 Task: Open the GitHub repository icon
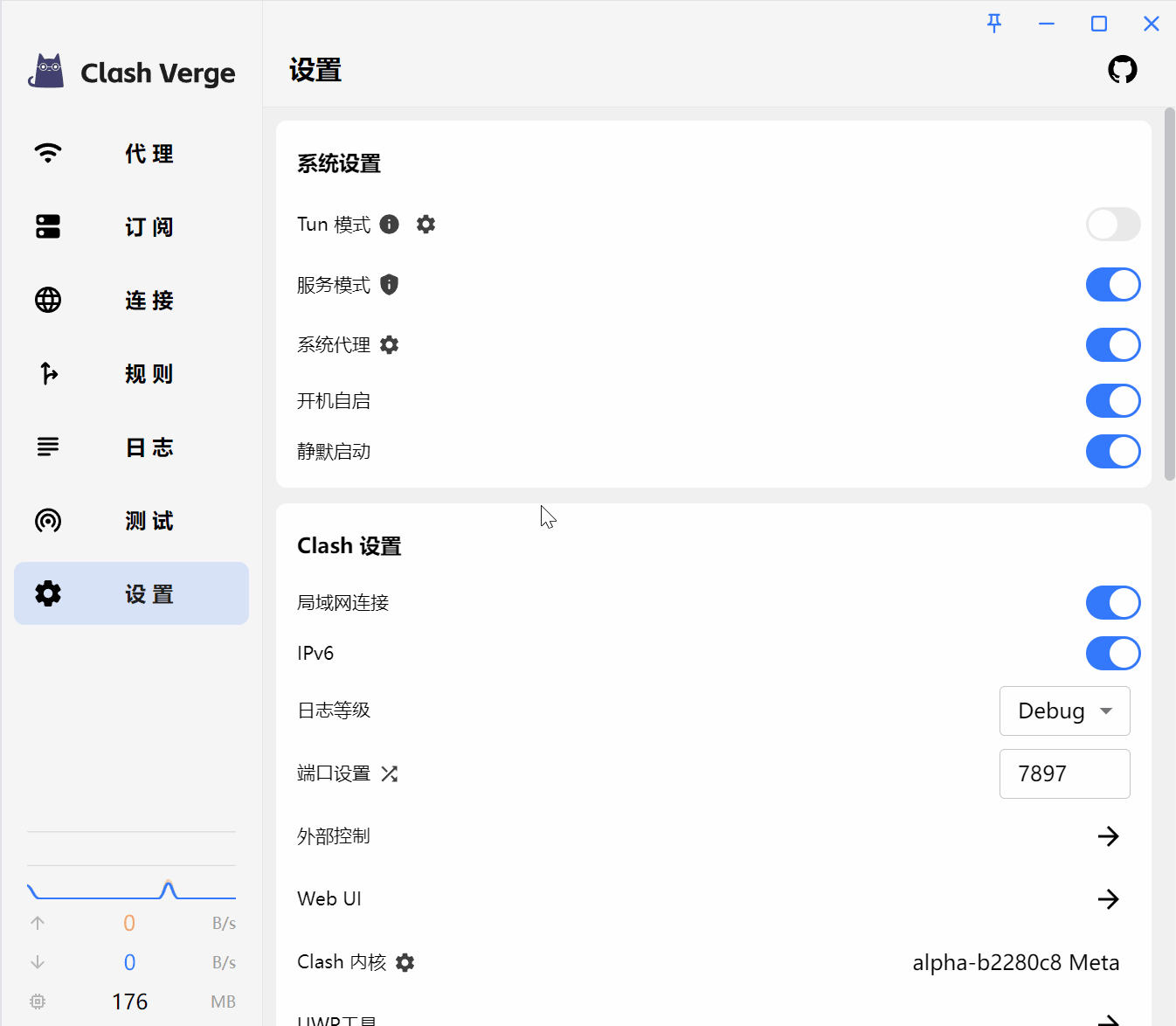click(1123, 69)
